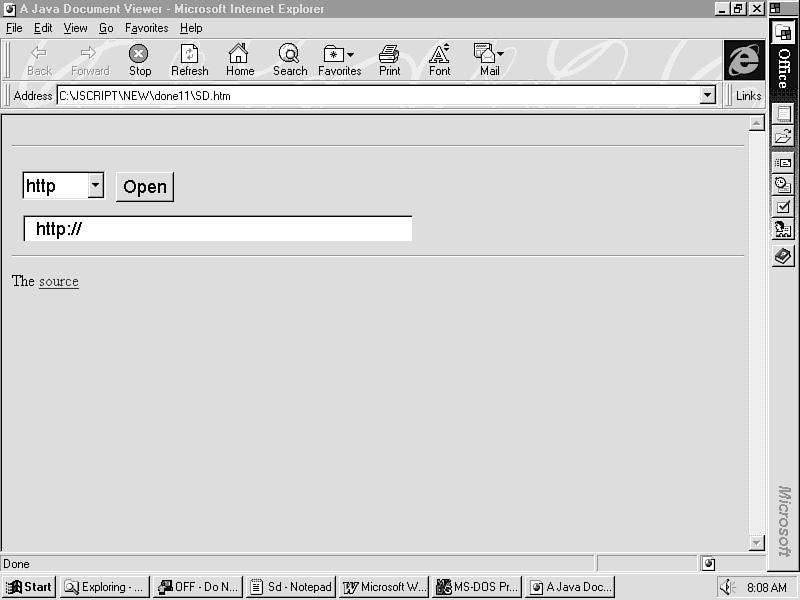Open the Favorites toolbar icon
800x600 pixels.
coord(339,60)
